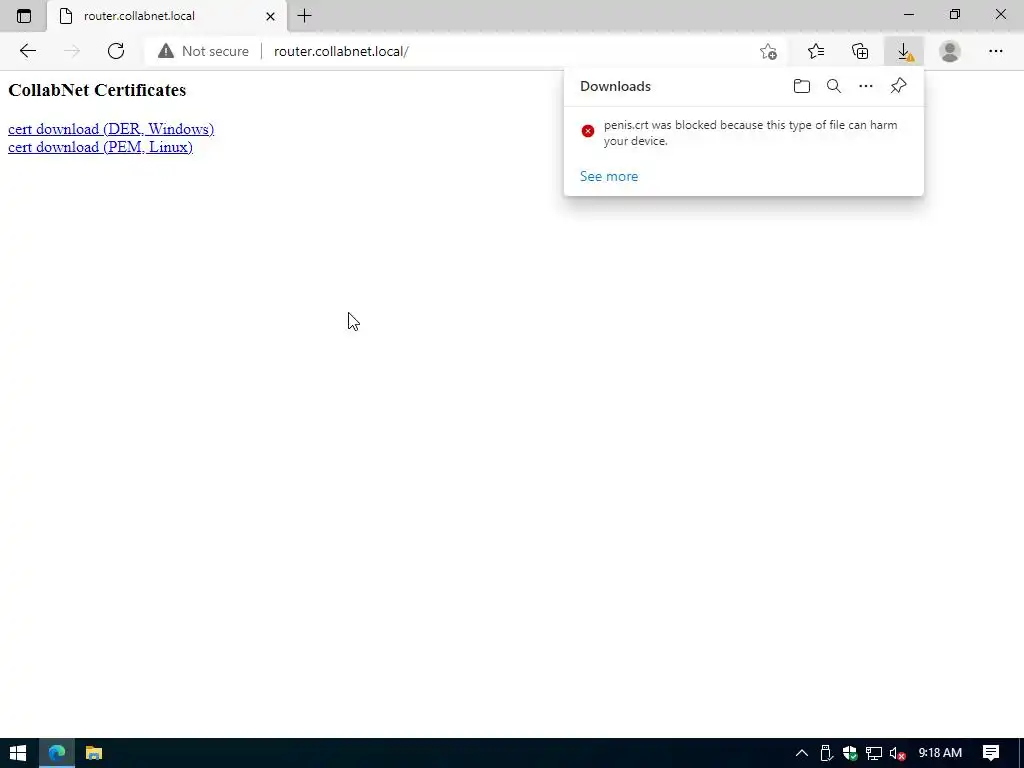Open the Favorites list icon
The image size is (1024, 768).
pos(816,51)
